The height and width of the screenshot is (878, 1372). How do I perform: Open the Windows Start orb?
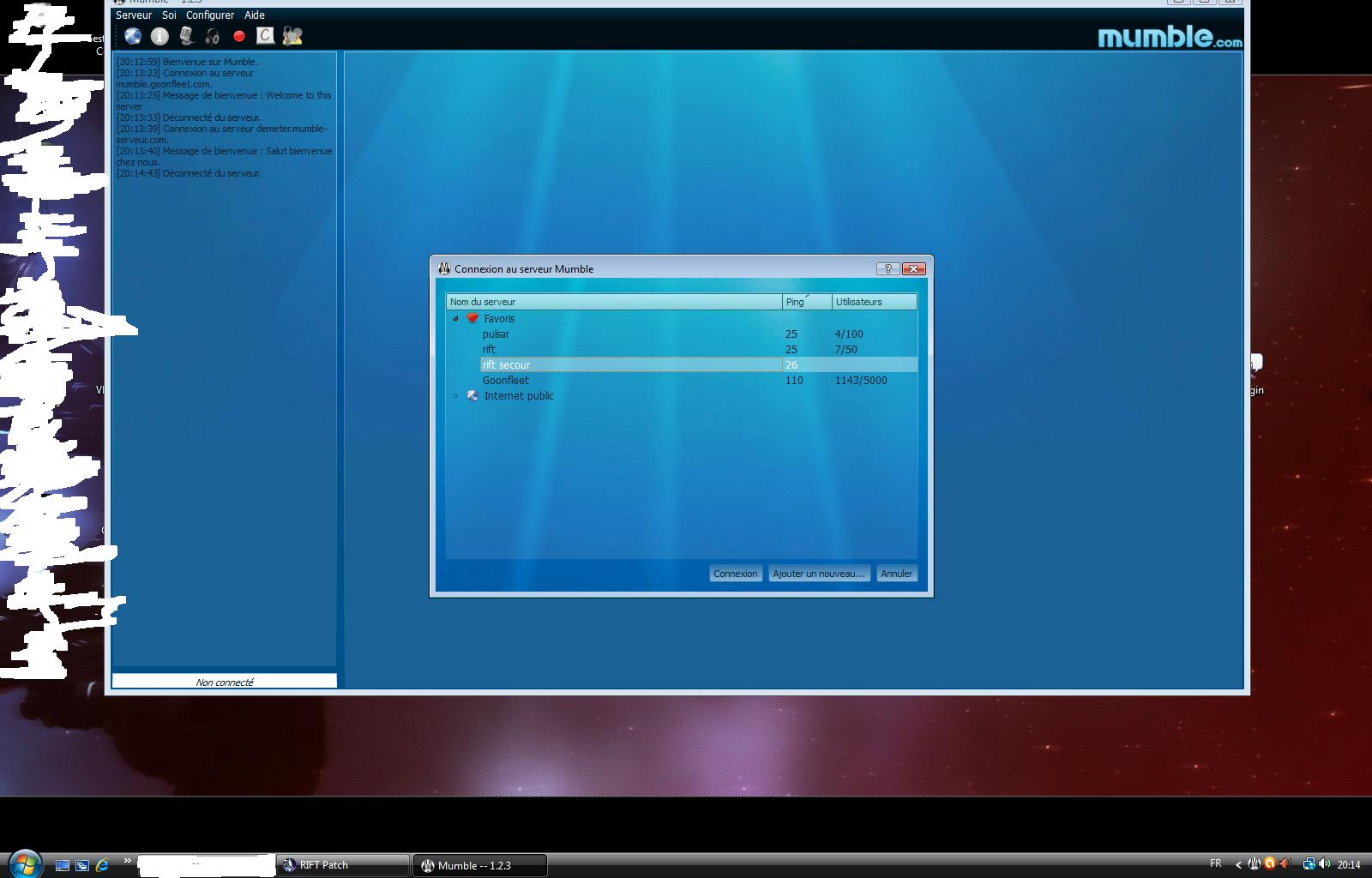[x=24, y=863]
